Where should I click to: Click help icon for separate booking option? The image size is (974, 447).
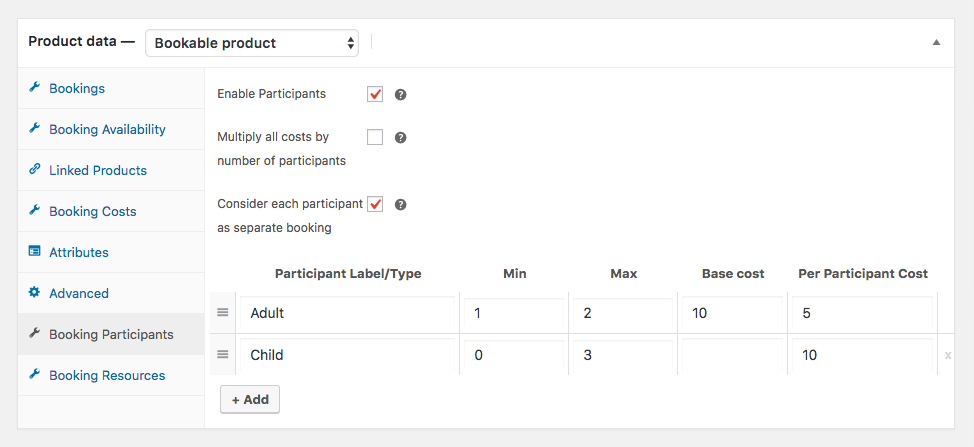[x=401, y=205]
